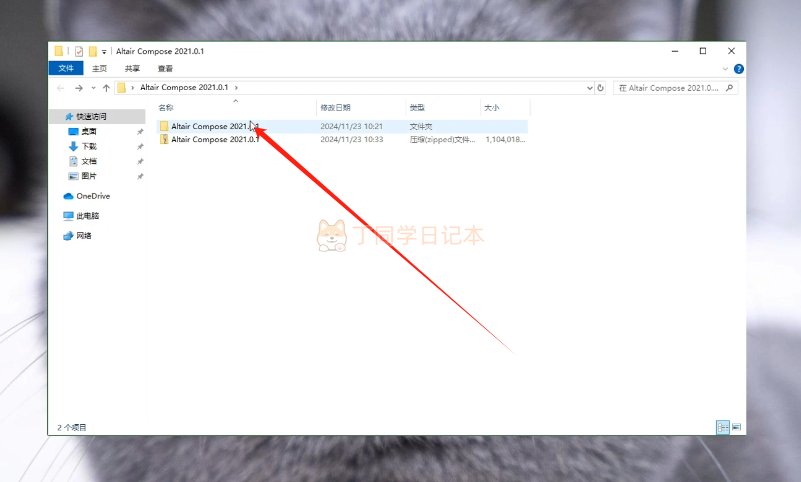Viewport: 801px width, 482px height.
Task: Open the address bar history dropdown
Action: coord(590,88)
